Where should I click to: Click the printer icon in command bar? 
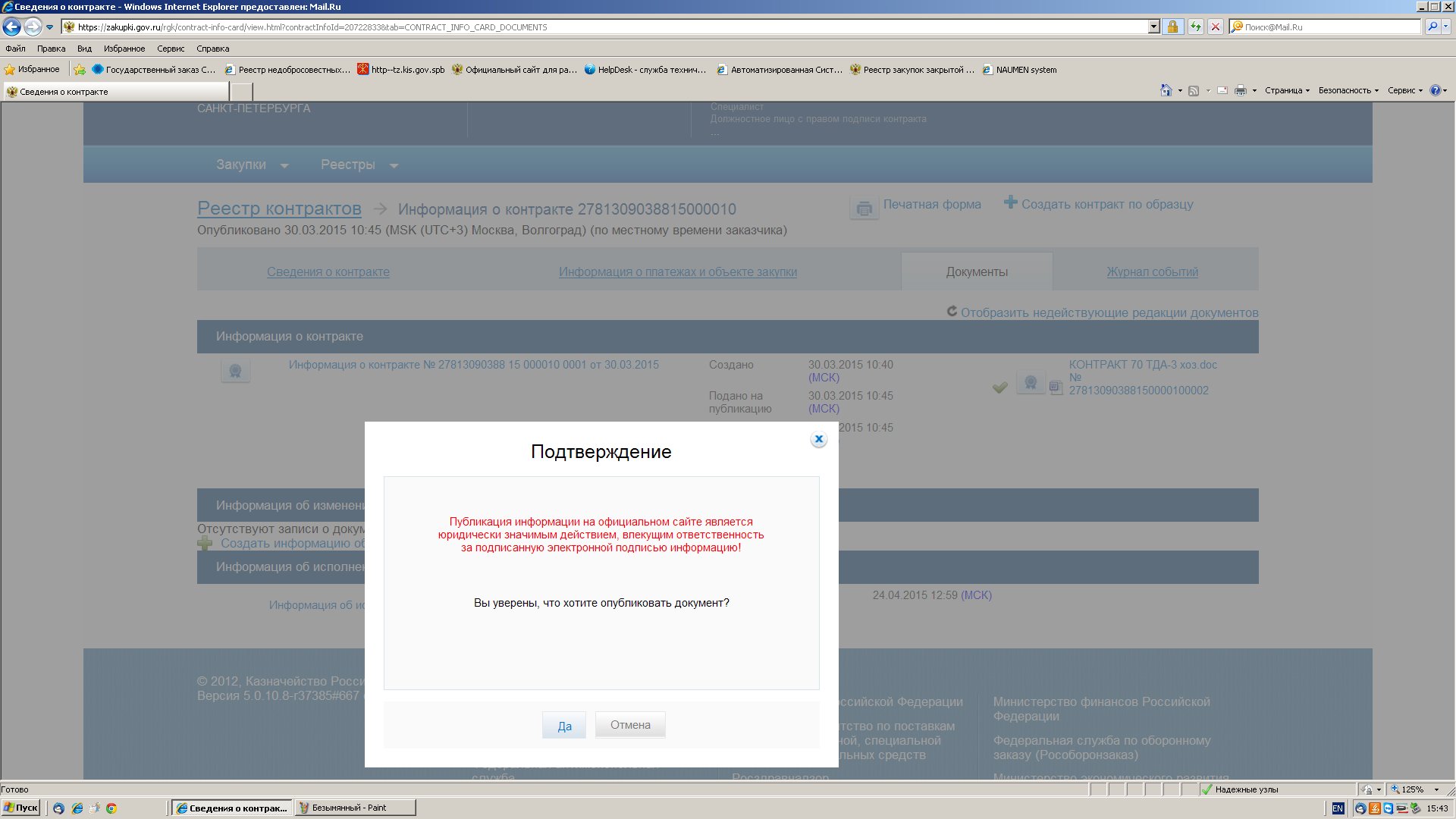pos(1240,90)
